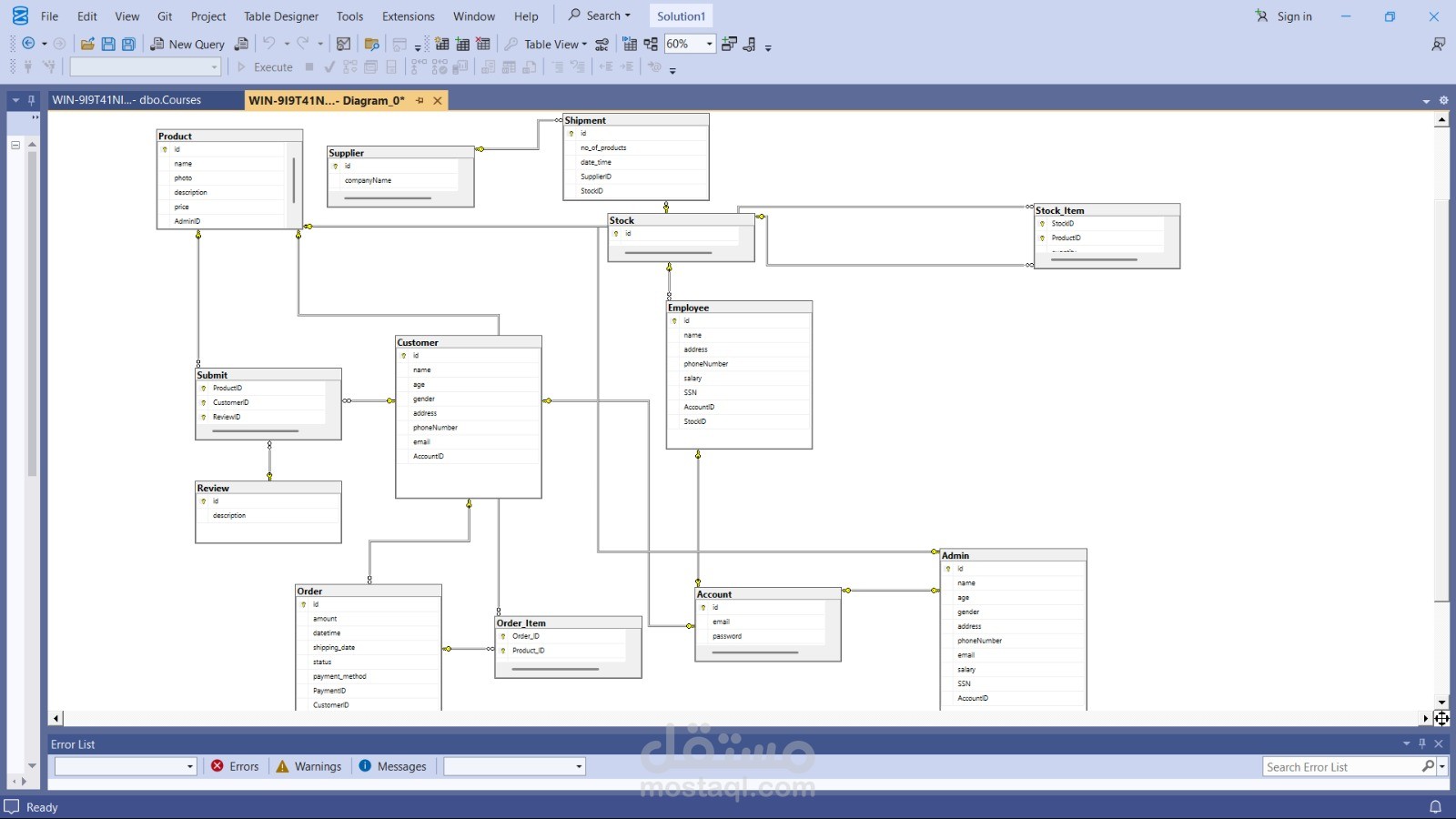Click the Open File folder icon
Image resolution: width=1456 pixels, height=819 pixels.
[87, 44]
